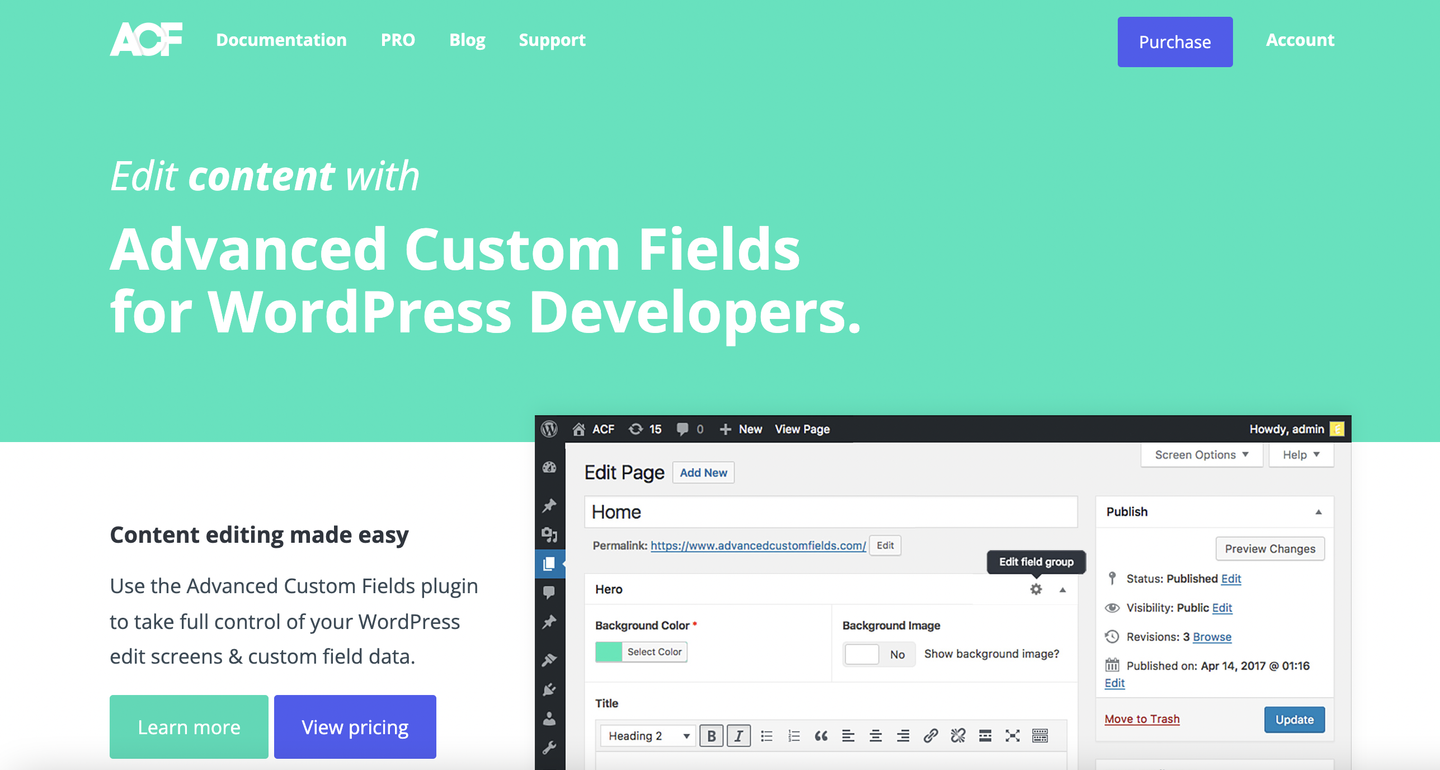Align text right in the Title editor
Viewport: 1440px width, 770px height.
(x=903, y=736)
